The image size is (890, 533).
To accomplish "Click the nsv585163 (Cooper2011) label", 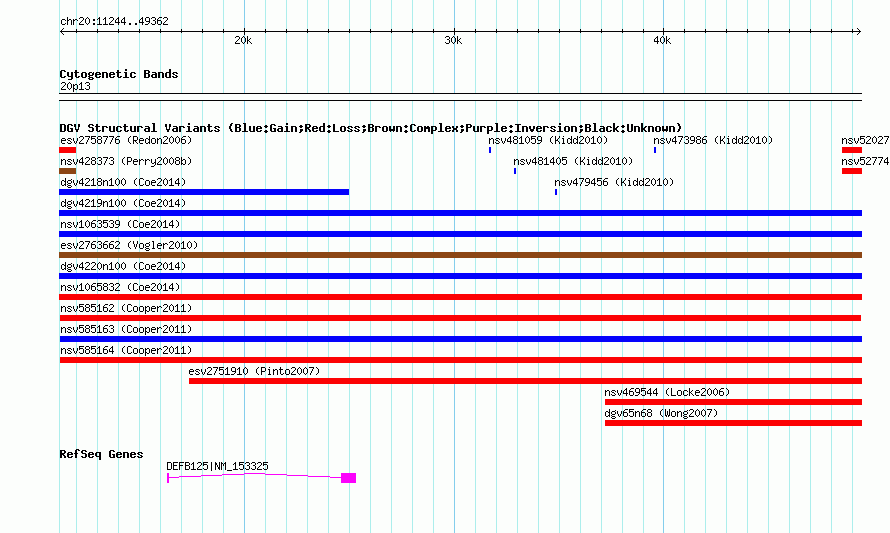I will click(126, 329).
